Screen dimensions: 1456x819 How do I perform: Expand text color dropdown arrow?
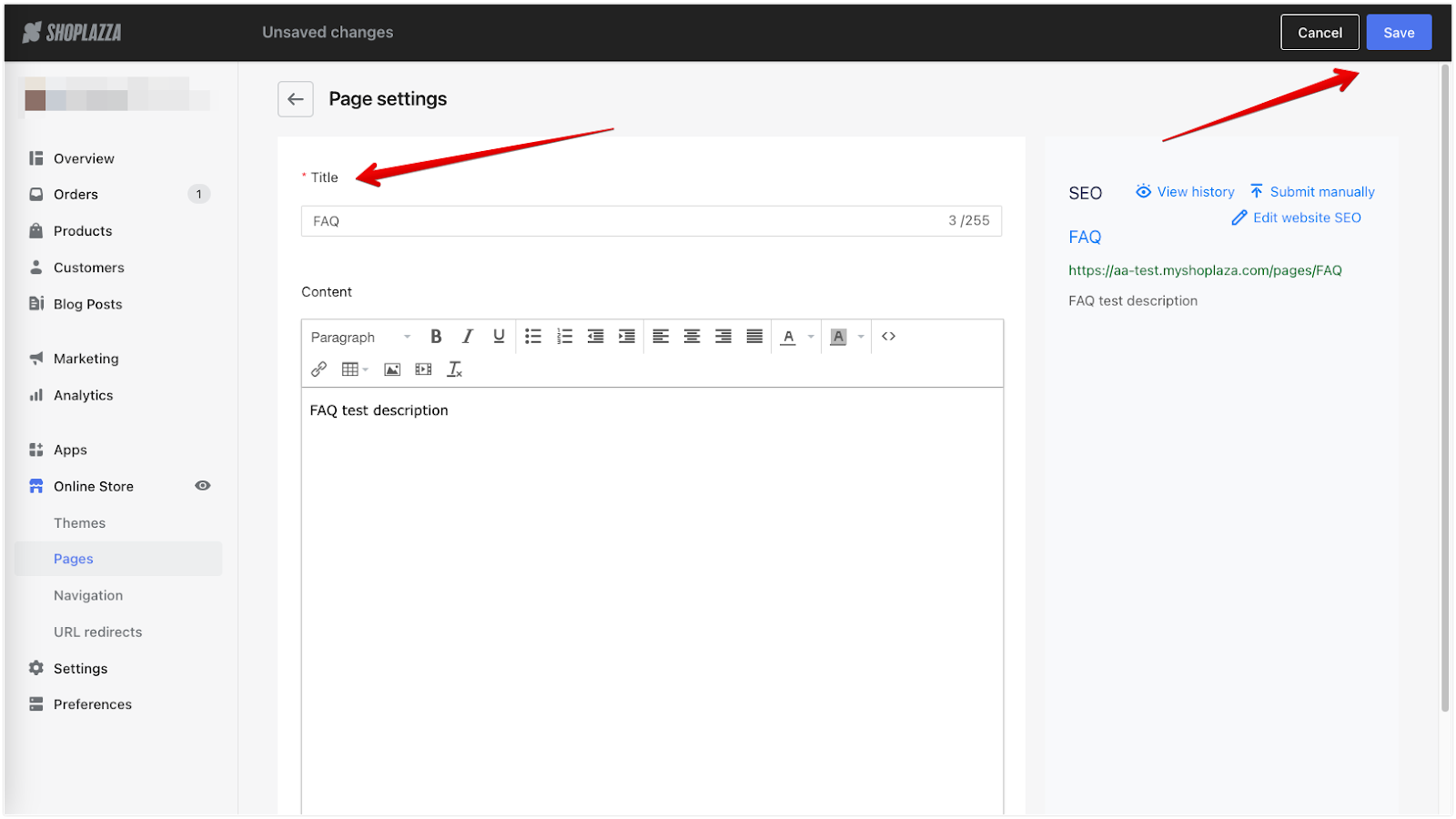(811, 337)
